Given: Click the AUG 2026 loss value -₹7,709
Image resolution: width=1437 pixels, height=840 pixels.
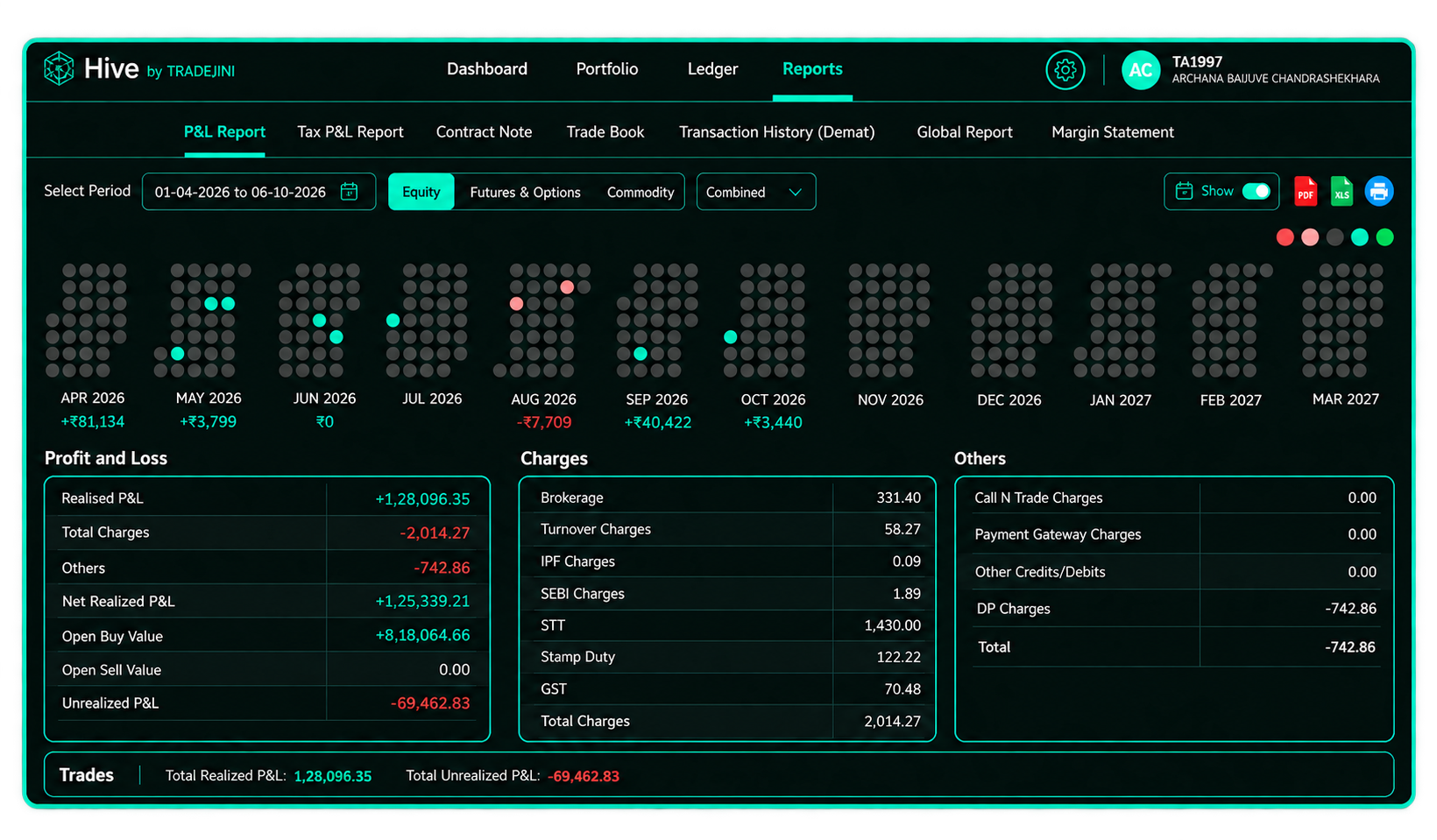Looking at the screenshot, I should point(544,422).
